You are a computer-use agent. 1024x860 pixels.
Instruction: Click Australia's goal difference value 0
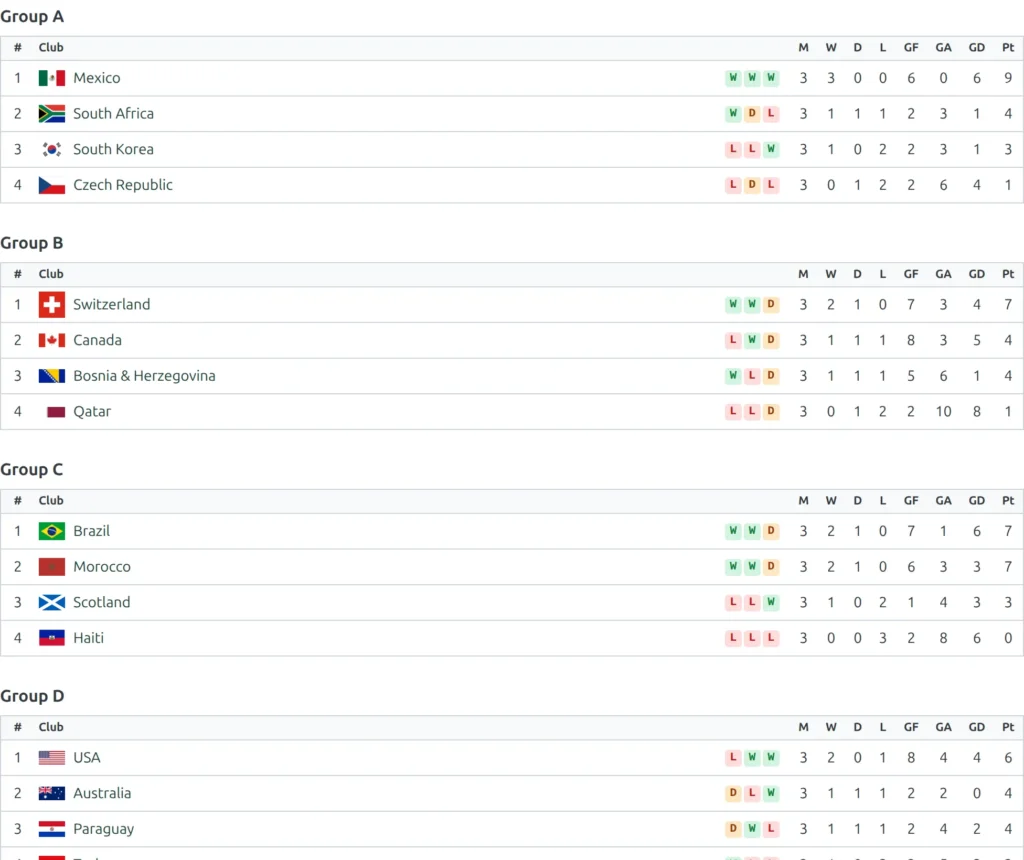(976, 793)
